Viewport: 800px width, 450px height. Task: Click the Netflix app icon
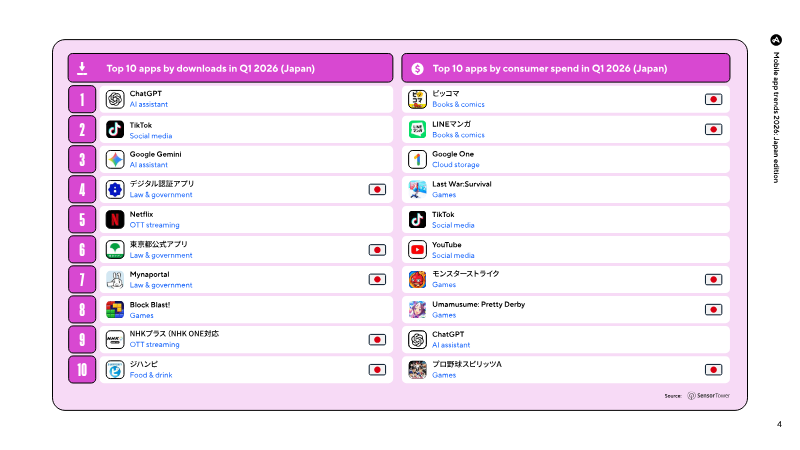pos(115,220)
